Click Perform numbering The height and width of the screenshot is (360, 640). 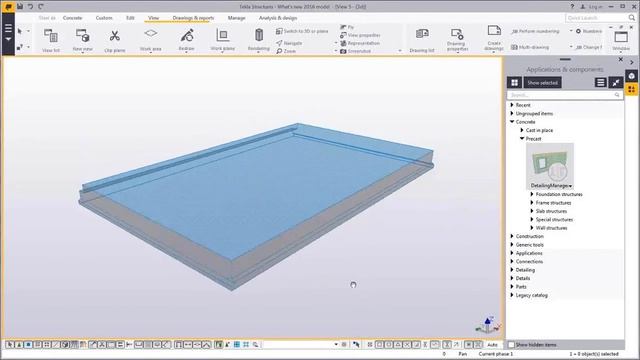tap(536, 31)
